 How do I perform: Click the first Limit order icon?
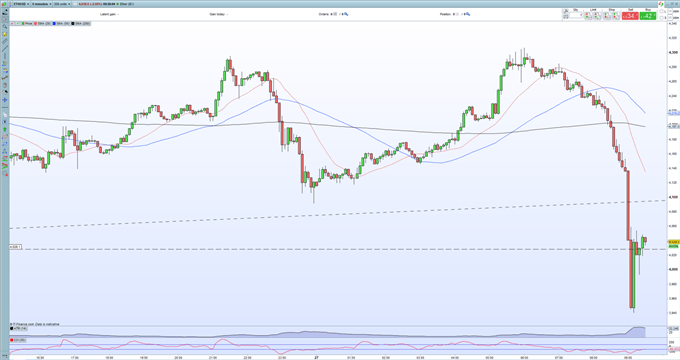tap(588, 16)
